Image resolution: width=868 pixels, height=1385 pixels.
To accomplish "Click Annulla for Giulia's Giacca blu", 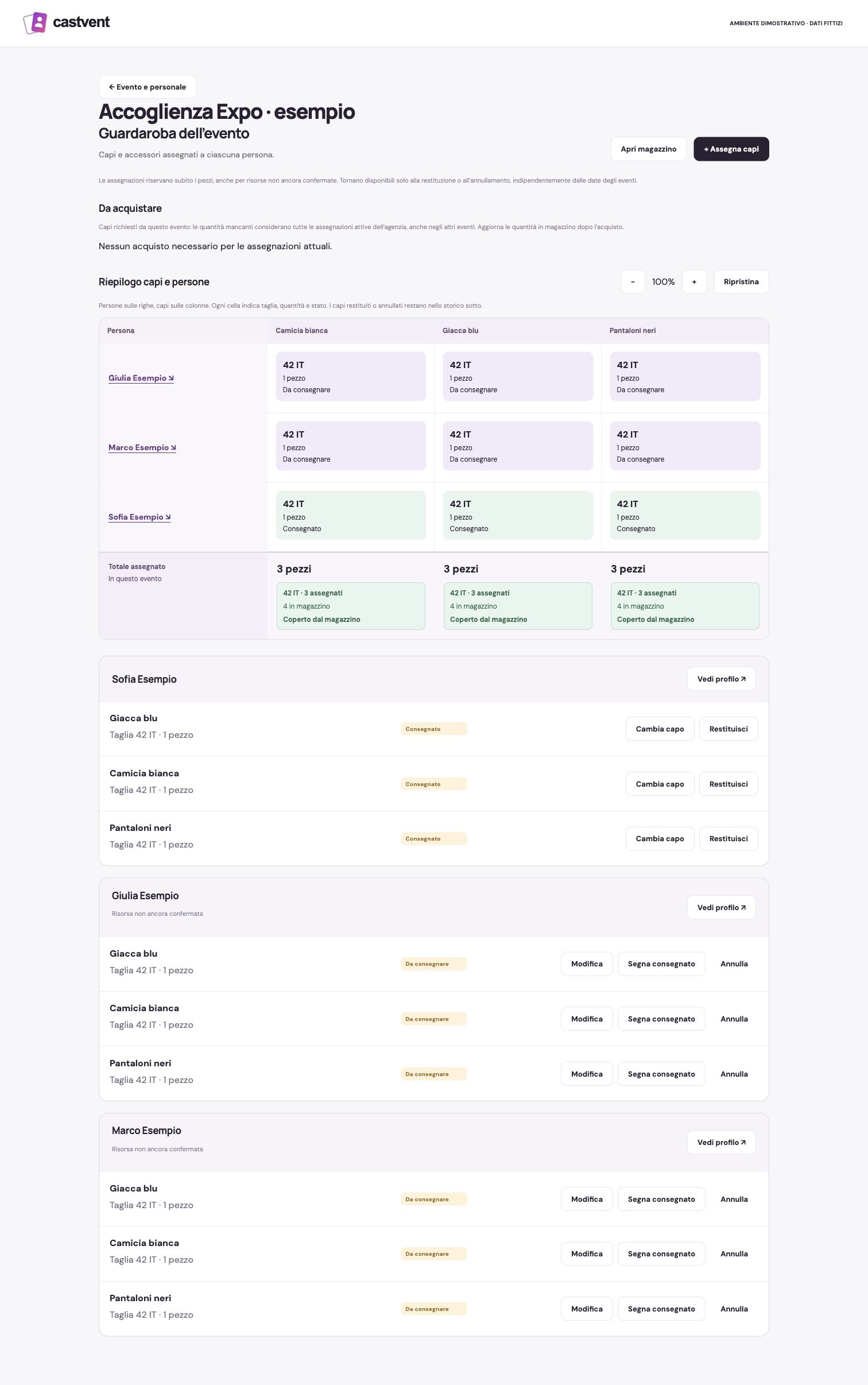I will click(x=734, y=964).
